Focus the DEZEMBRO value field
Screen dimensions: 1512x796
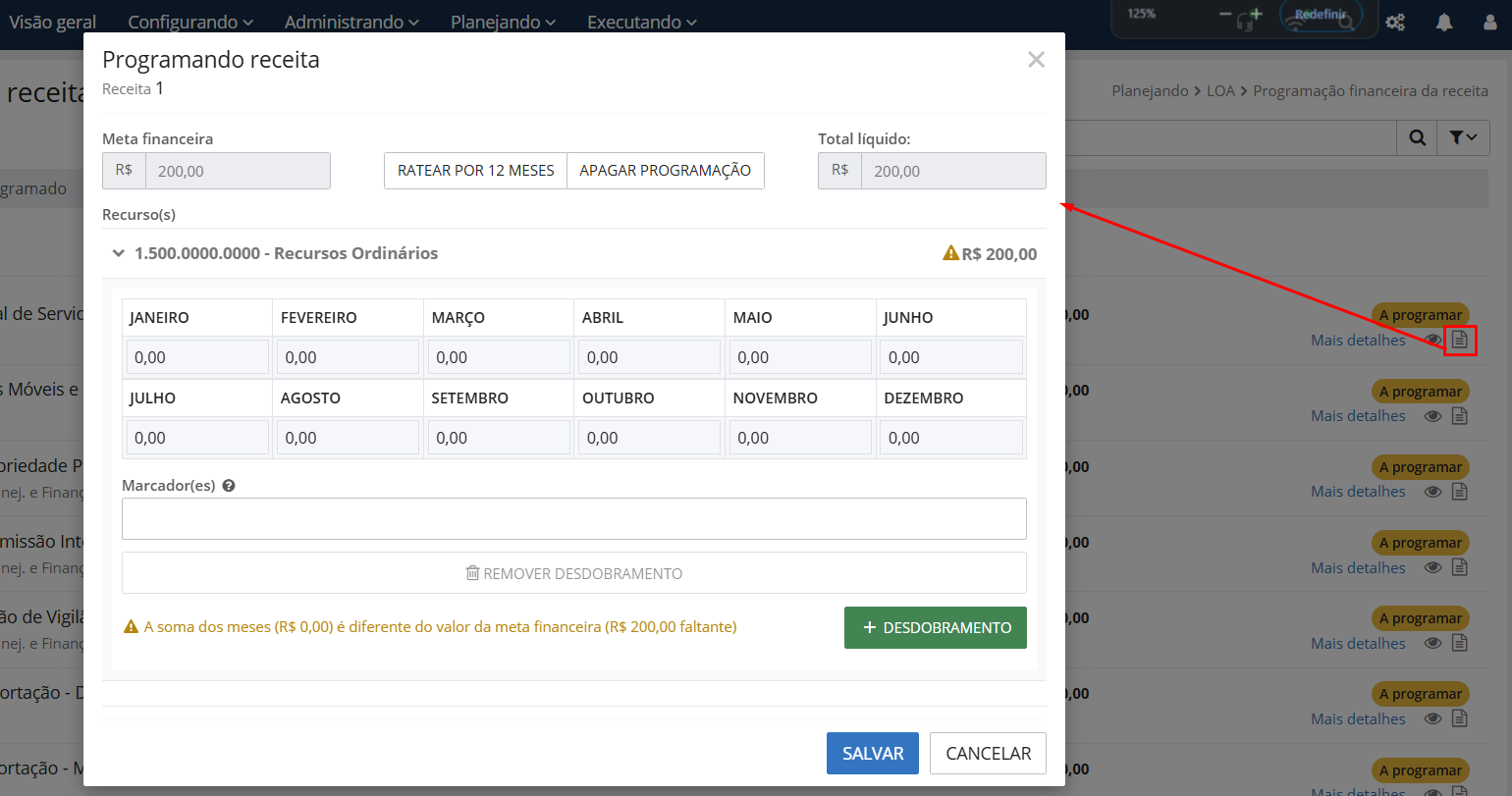click(951, 438)
